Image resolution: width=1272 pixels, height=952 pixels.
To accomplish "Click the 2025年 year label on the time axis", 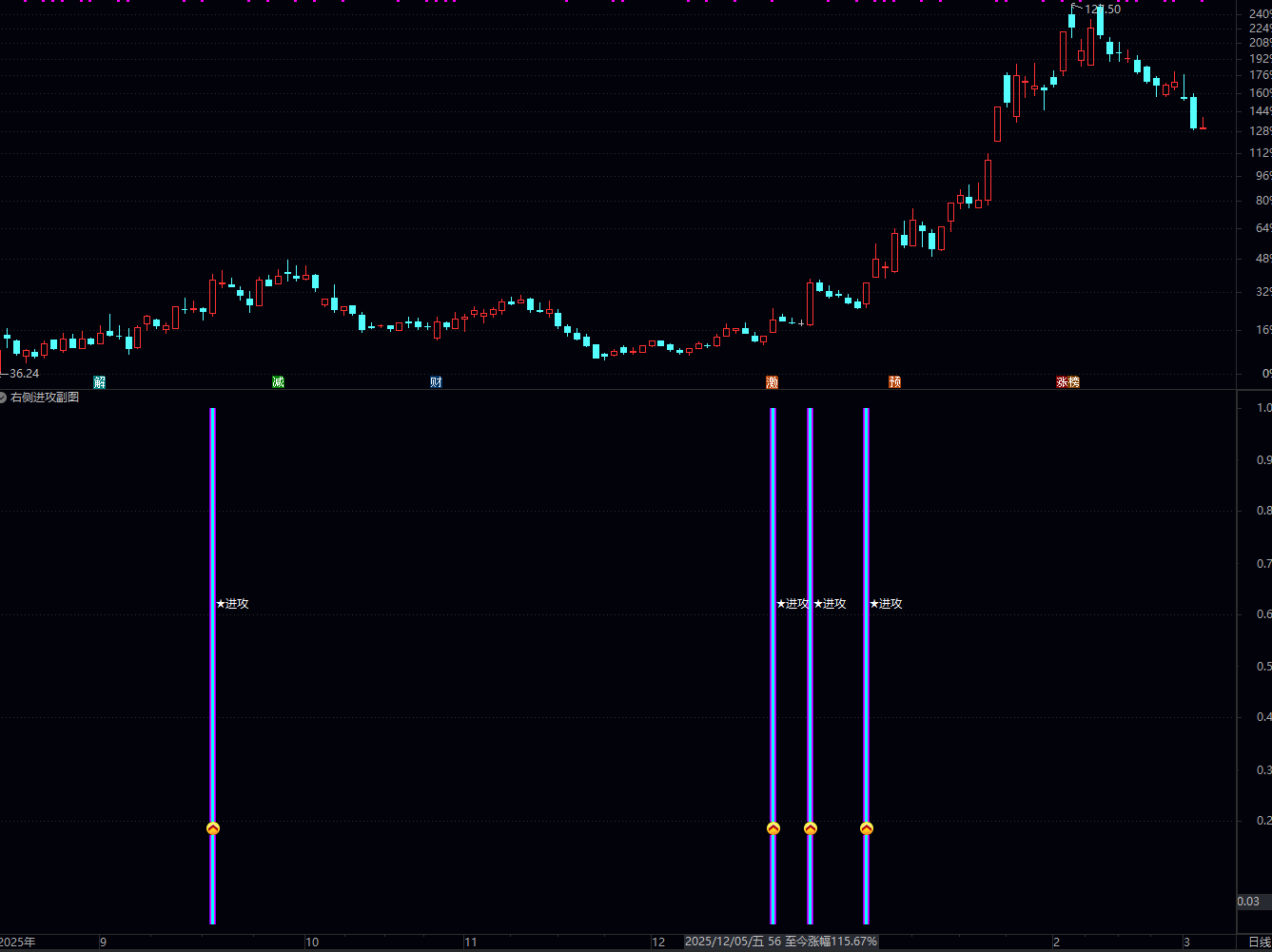I will pos(18,942).
